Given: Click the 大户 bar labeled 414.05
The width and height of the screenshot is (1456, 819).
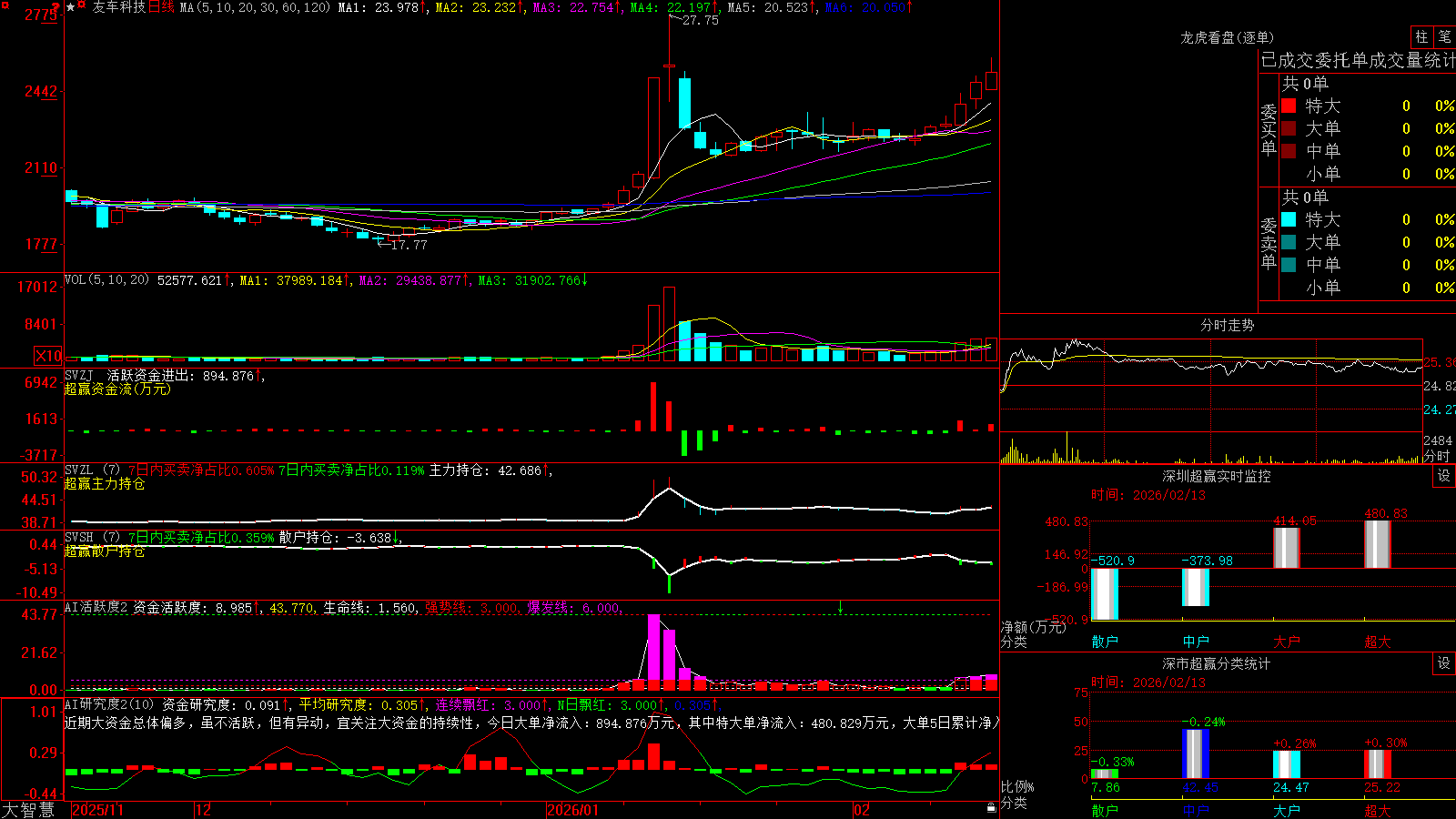Looking at the screenshot, I should [x=1287, y=548].
